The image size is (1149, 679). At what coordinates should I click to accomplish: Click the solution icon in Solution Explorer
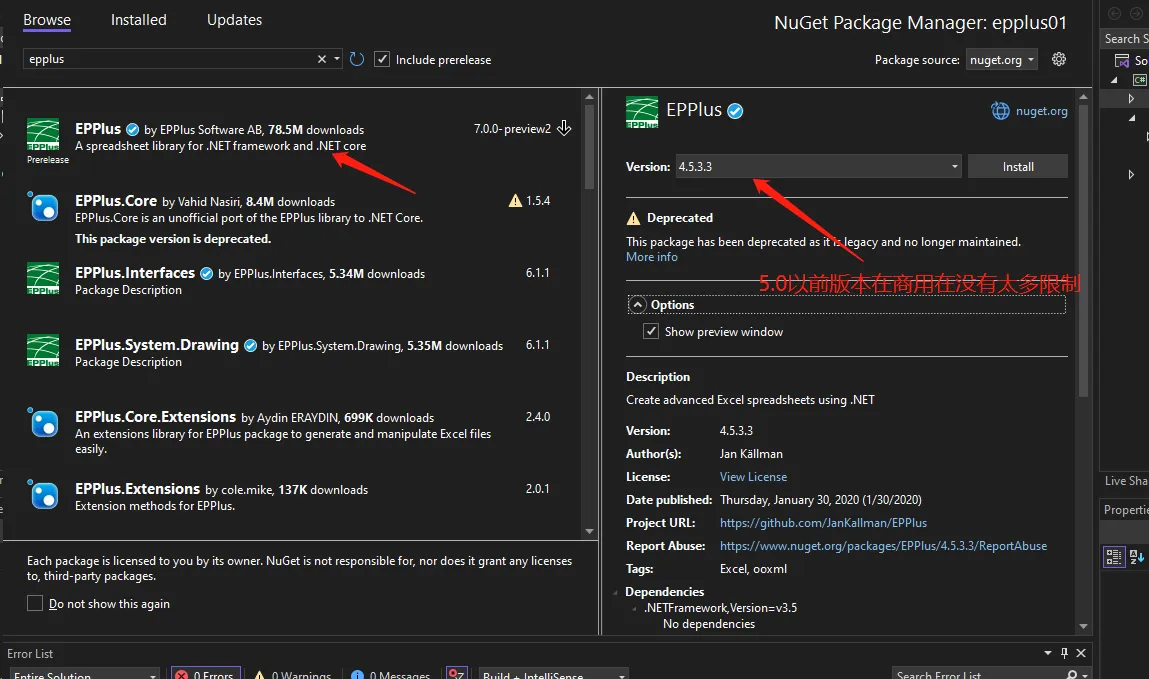(1122, 61)
